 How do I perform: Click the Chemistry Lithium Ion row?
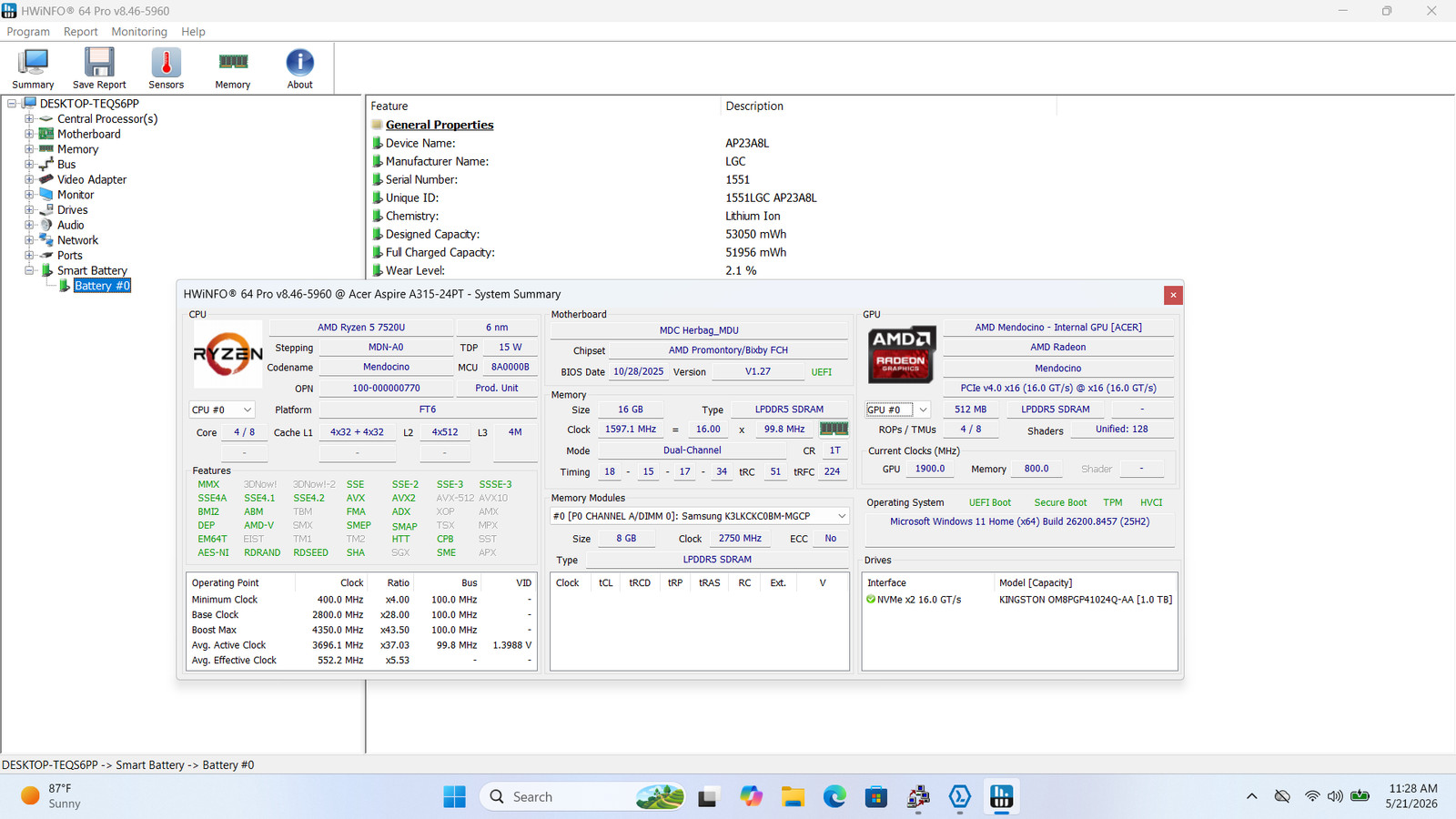[575, 216]
